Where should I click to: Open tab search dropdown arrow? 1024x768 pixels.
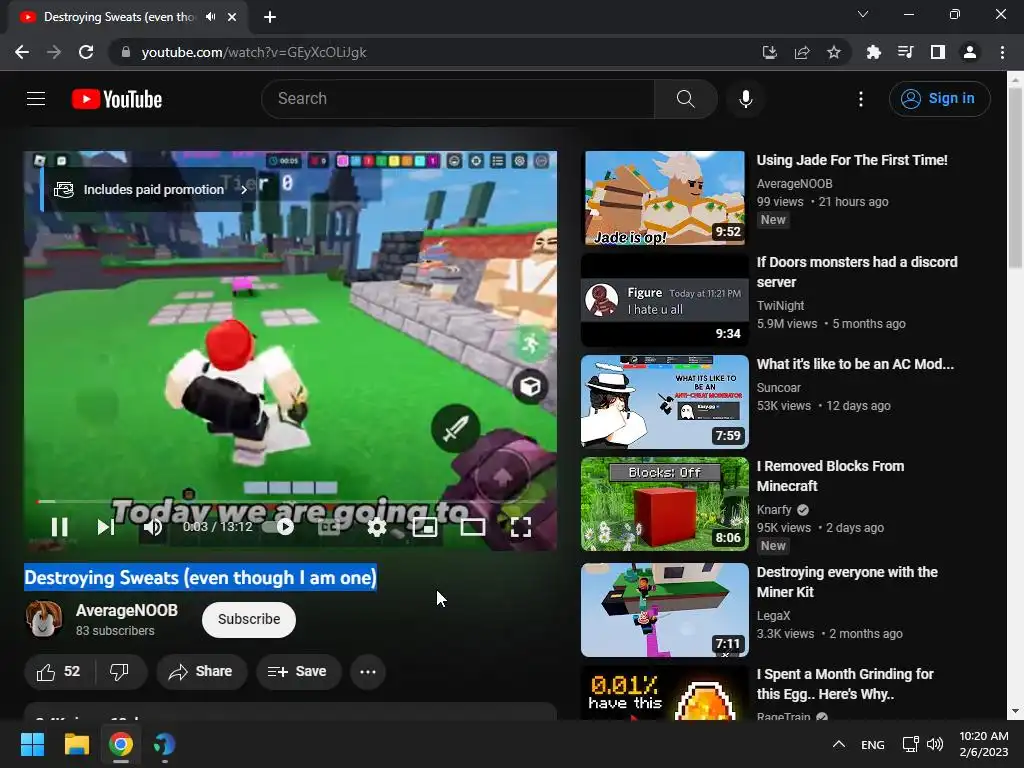(x=863, y=14)
